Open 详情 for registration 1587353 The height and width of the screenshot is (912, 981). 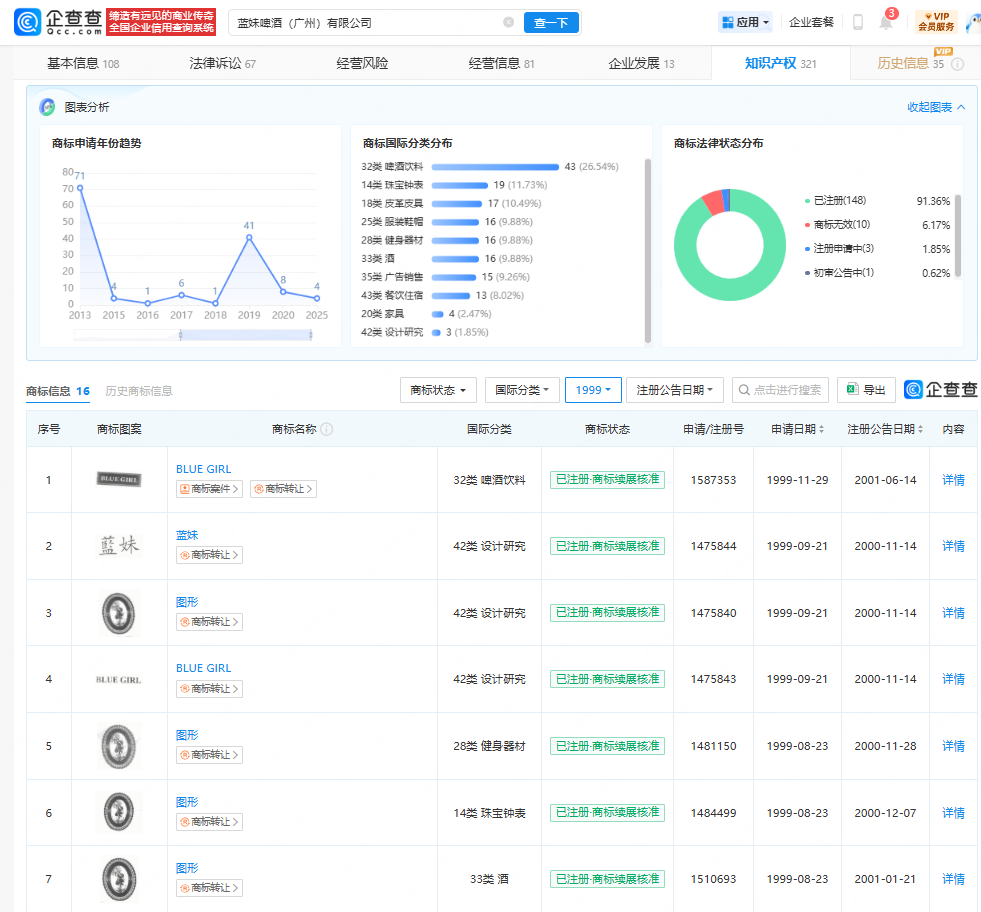pos(953,480)
